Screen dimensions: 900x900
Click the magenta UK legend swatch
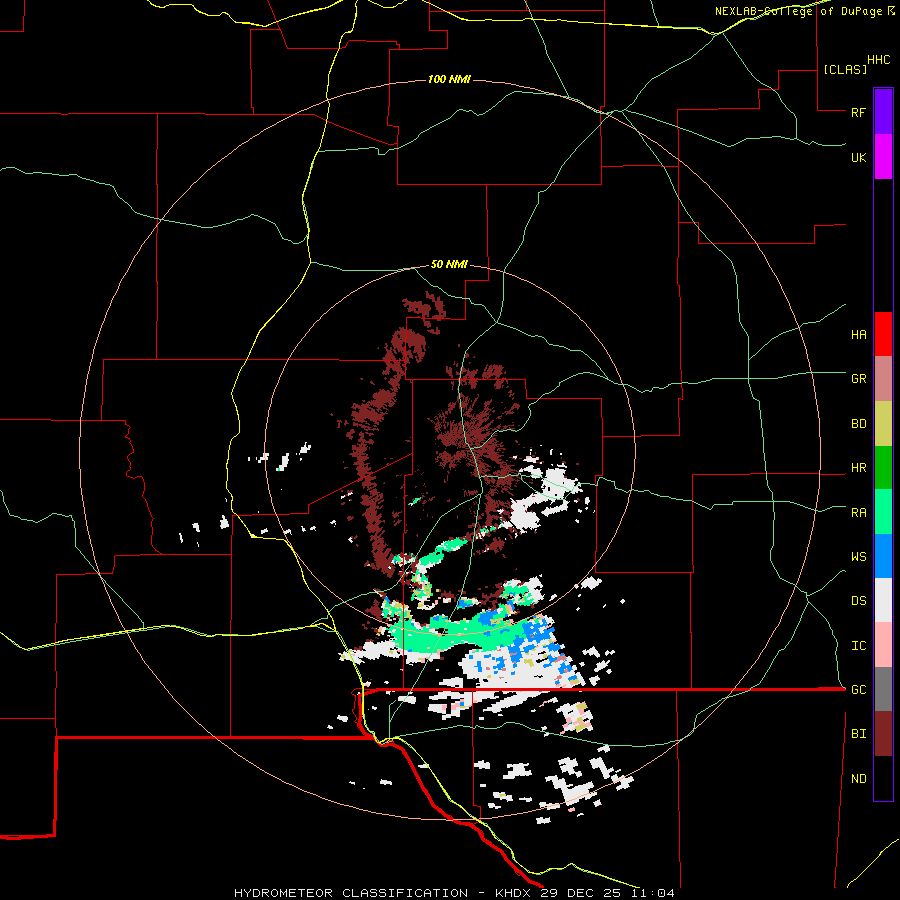point(883,157)
